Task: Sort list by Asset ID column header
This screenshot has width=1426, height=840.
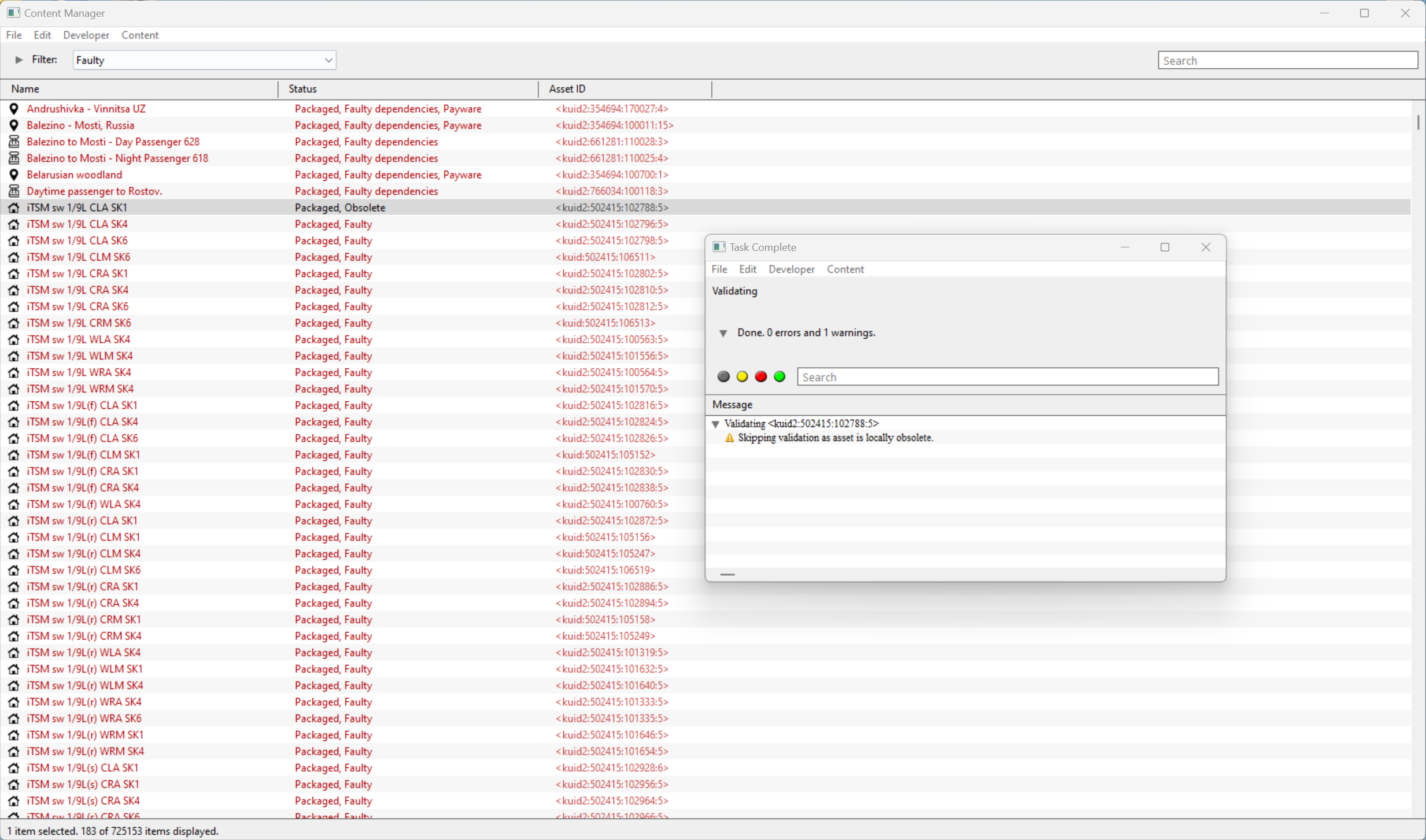Action: pos(567,89)
